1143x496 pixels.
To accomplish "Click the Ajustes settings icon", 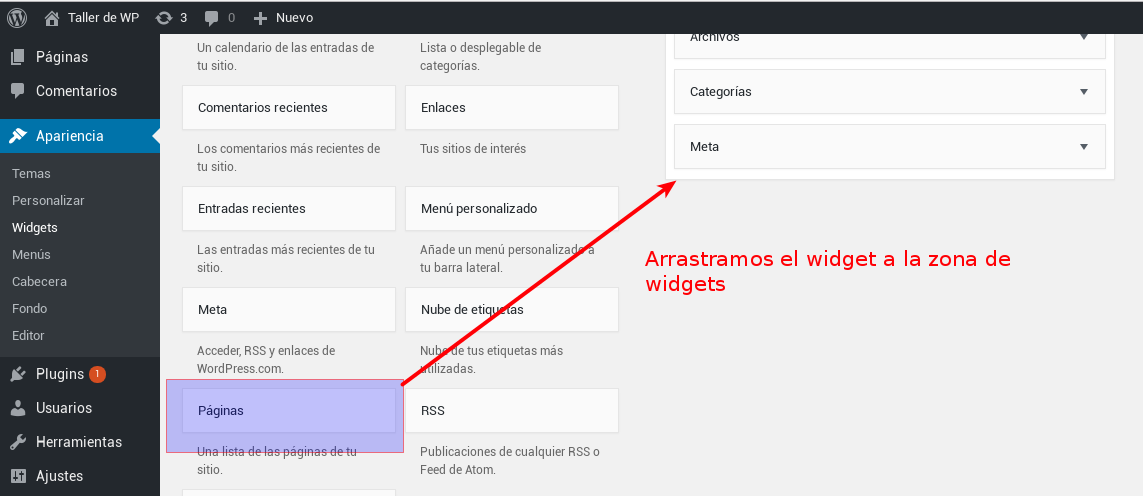I will [x=18, y=476].
